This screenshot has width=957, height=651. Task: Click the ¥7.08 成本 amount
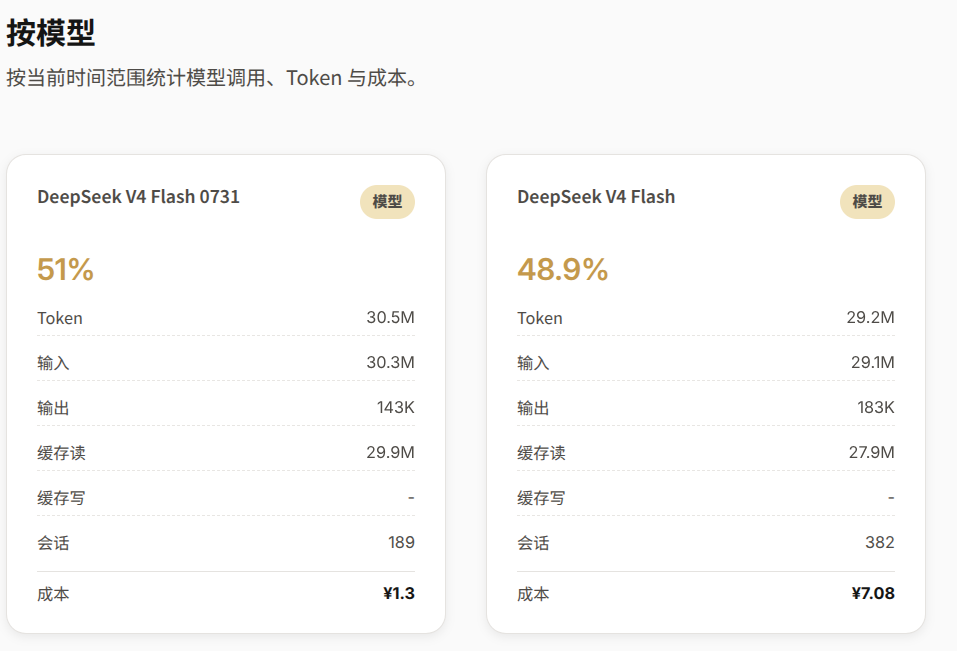pos(873,593)
